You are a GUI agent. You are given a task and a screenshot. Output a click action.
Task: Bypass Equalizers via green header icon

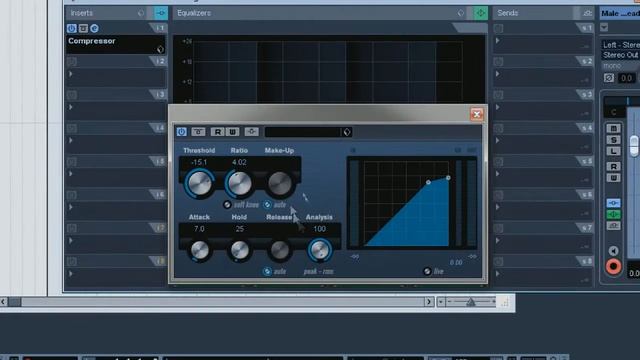[480, 13]
